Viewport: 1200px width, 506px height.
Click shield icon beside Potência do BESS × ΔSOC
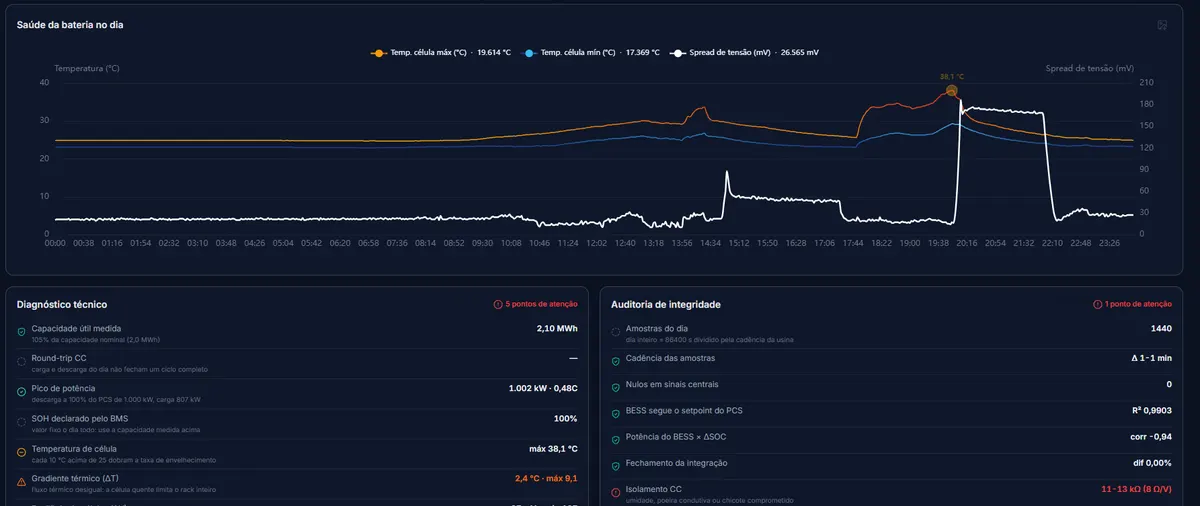(x=616, y=441)
